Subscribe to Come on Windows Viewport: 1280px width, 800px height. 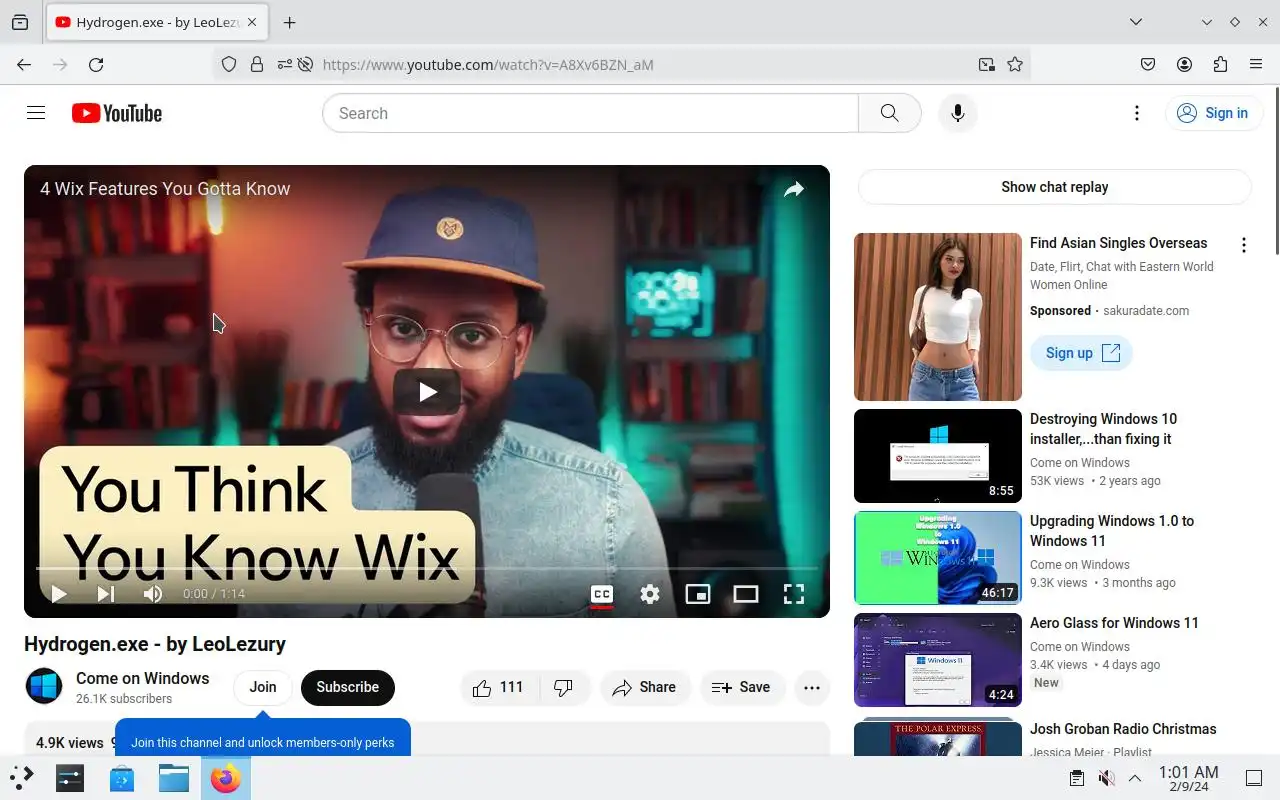coord(348,687)
